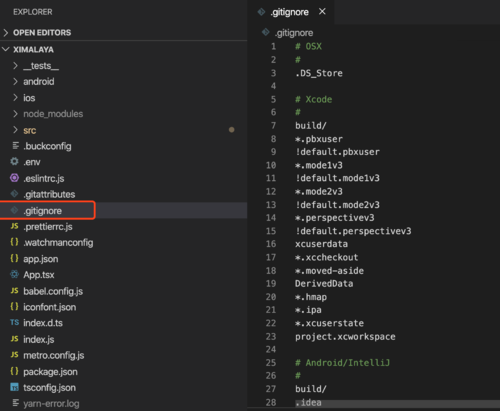
Task: Open yarn-error.log file
Action: pyautogui.click(x=51, y=404)
